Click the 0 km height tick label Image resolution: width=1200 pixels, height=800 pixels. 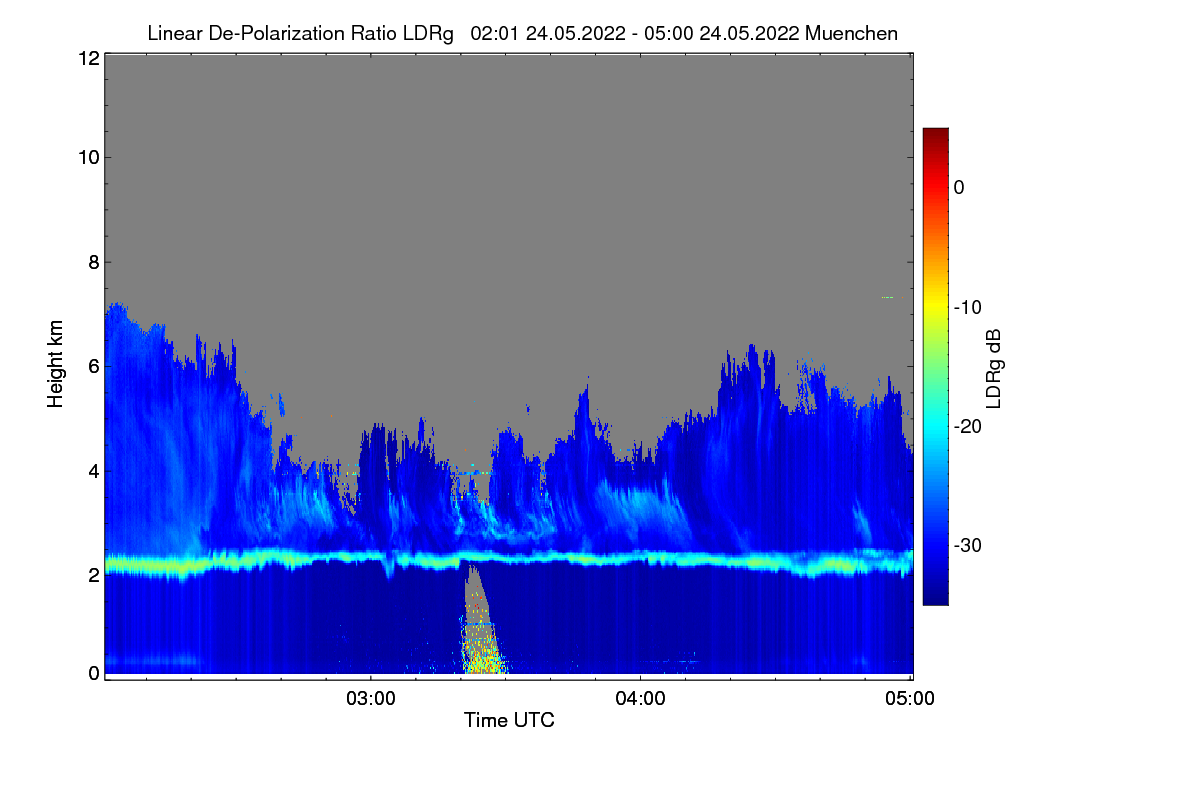click(94, 673)
